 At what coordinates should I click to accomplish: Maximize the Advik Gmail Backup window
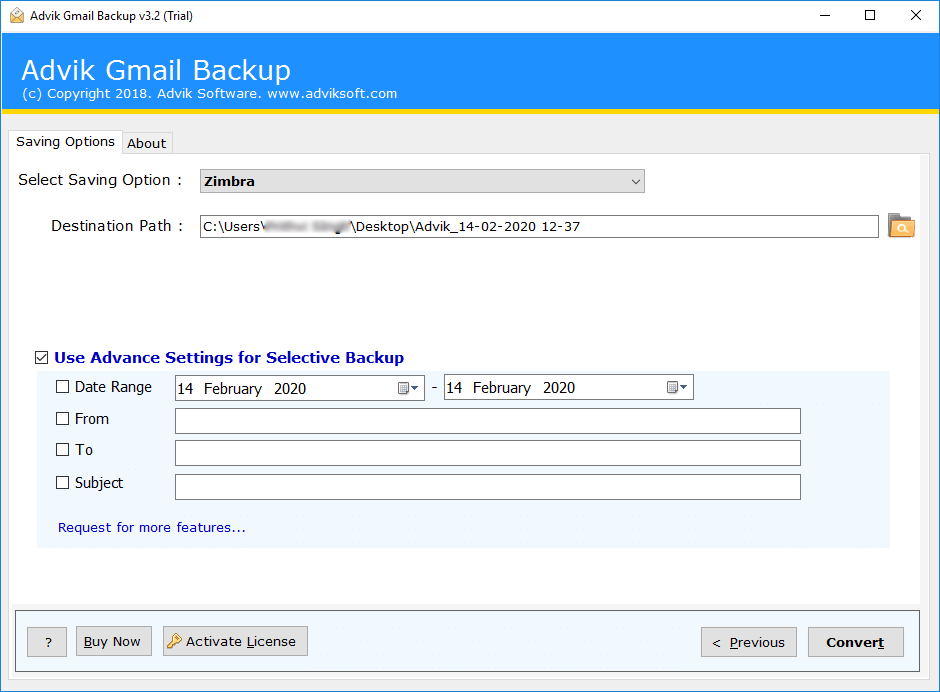(870, 16)
